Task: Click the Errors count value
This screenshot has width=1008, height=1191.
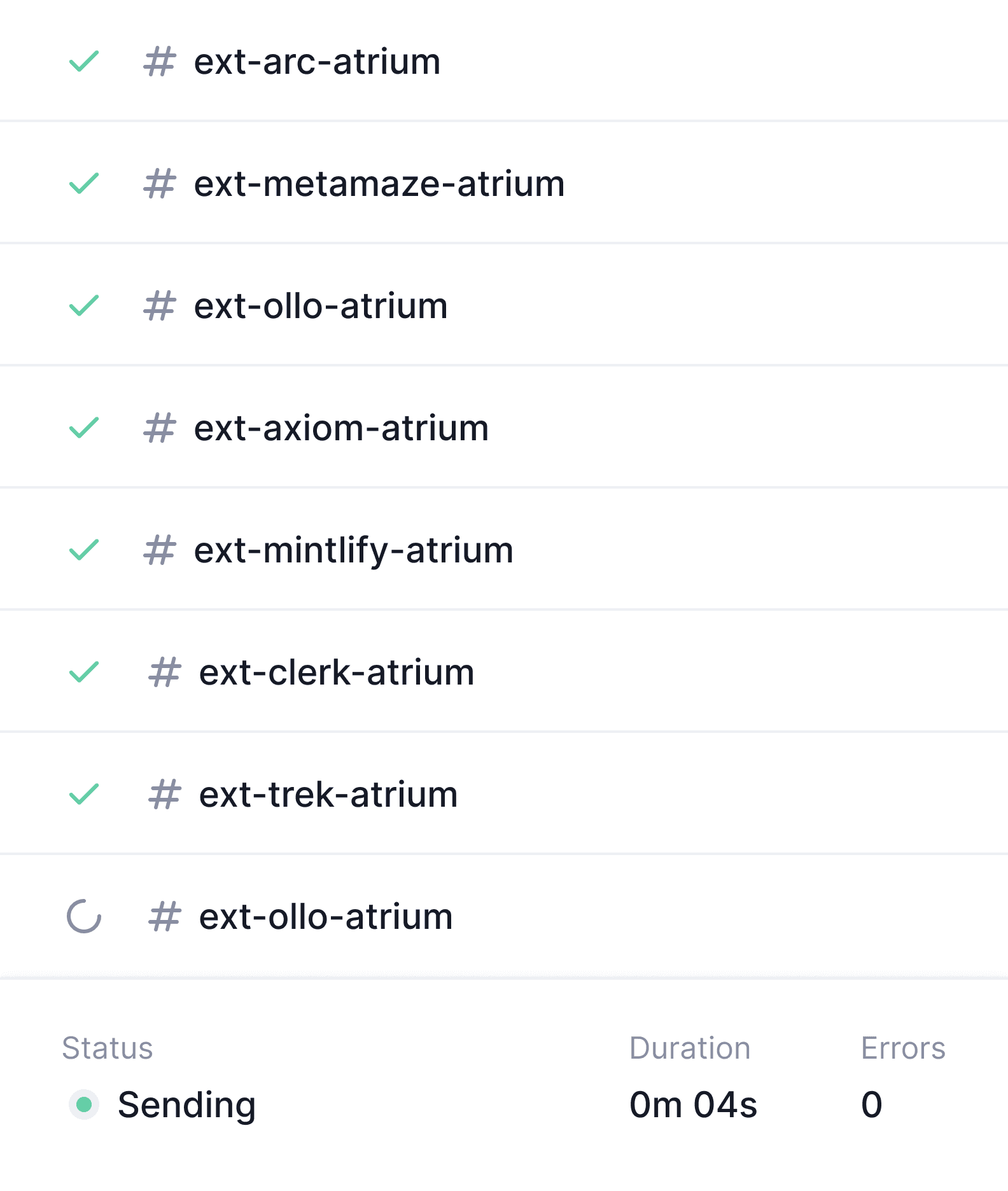Action: click(872, 1104)
